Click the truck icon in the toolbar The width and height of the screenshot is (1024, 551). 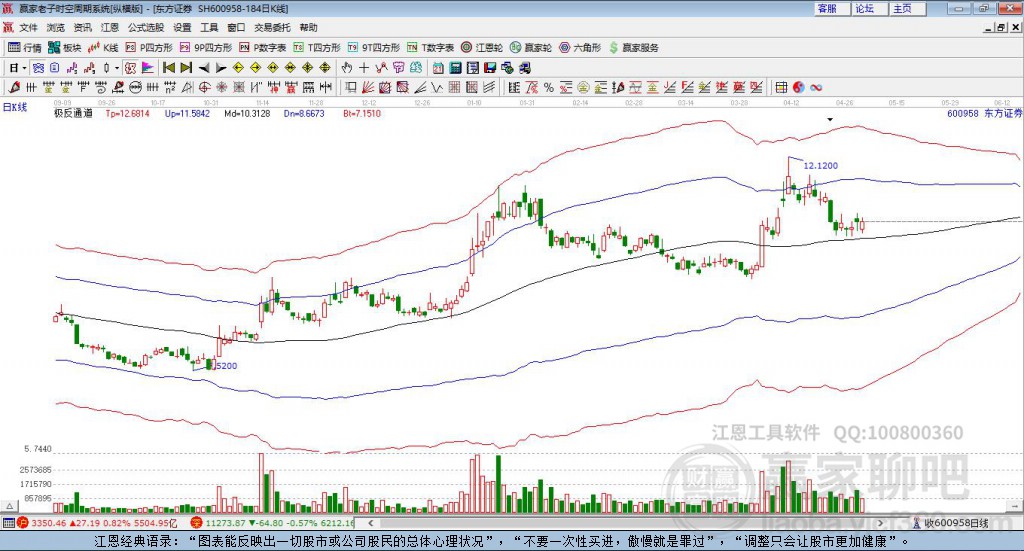click(x=524, y=68)
